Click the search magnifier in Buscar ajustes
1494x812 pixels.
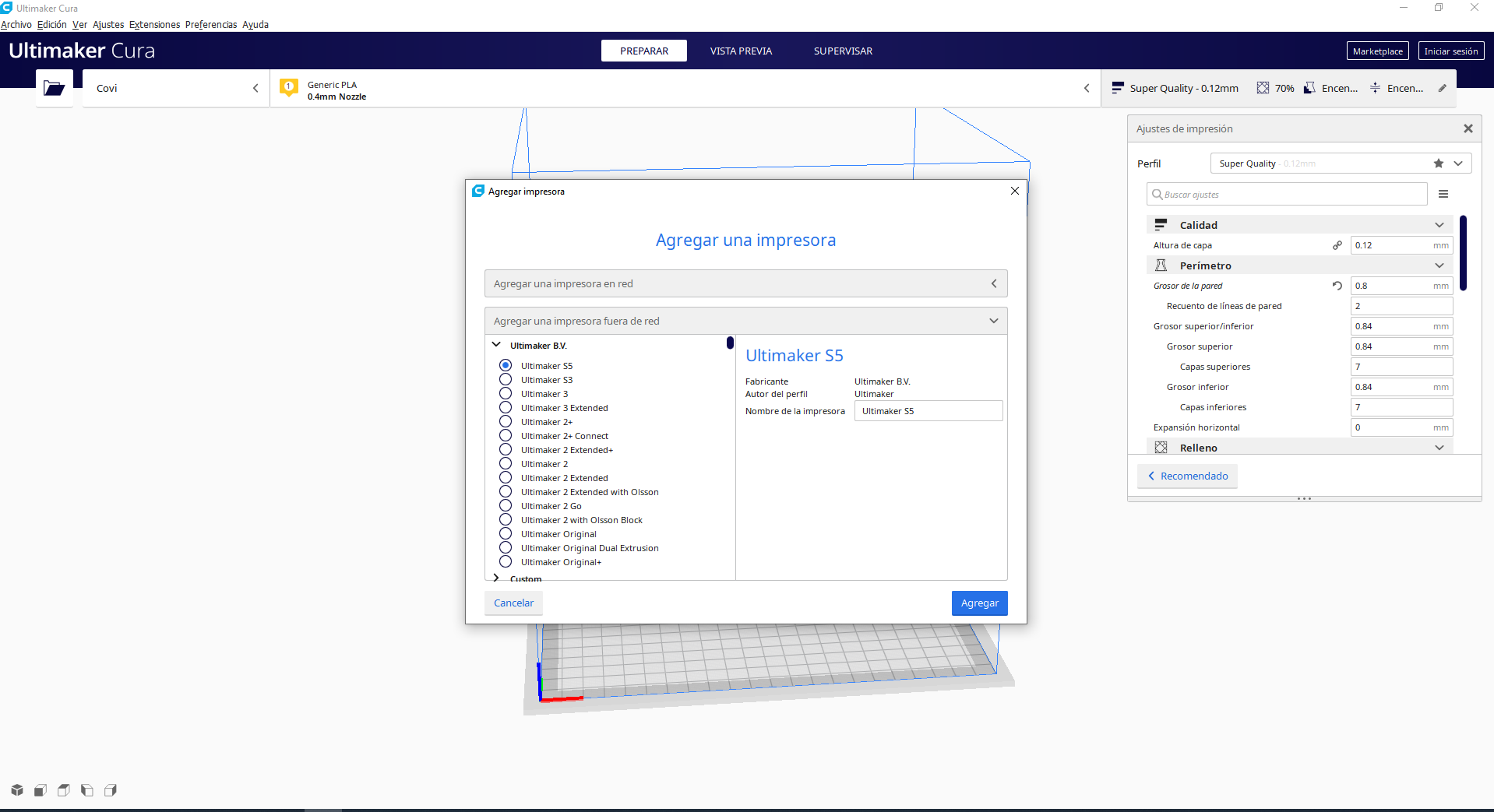pos(1157,195)
